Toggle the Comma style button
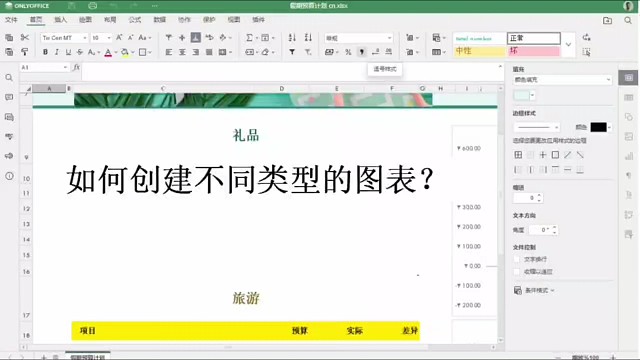Viewport: 640px width, 360px height. click(362, 52)
